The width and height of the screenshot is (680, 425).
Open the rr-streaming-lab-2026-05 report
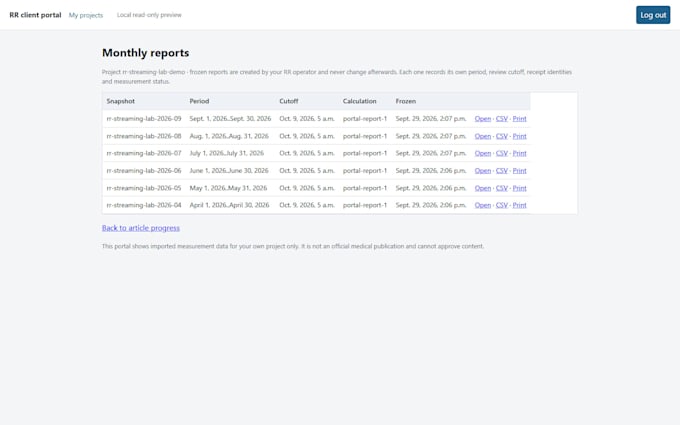click(x=483, y=188)
